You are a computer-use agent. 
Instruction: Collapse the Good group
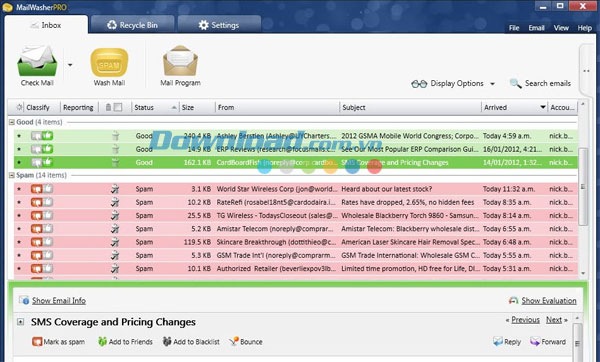pyautogui.click(x=11, y=122)
